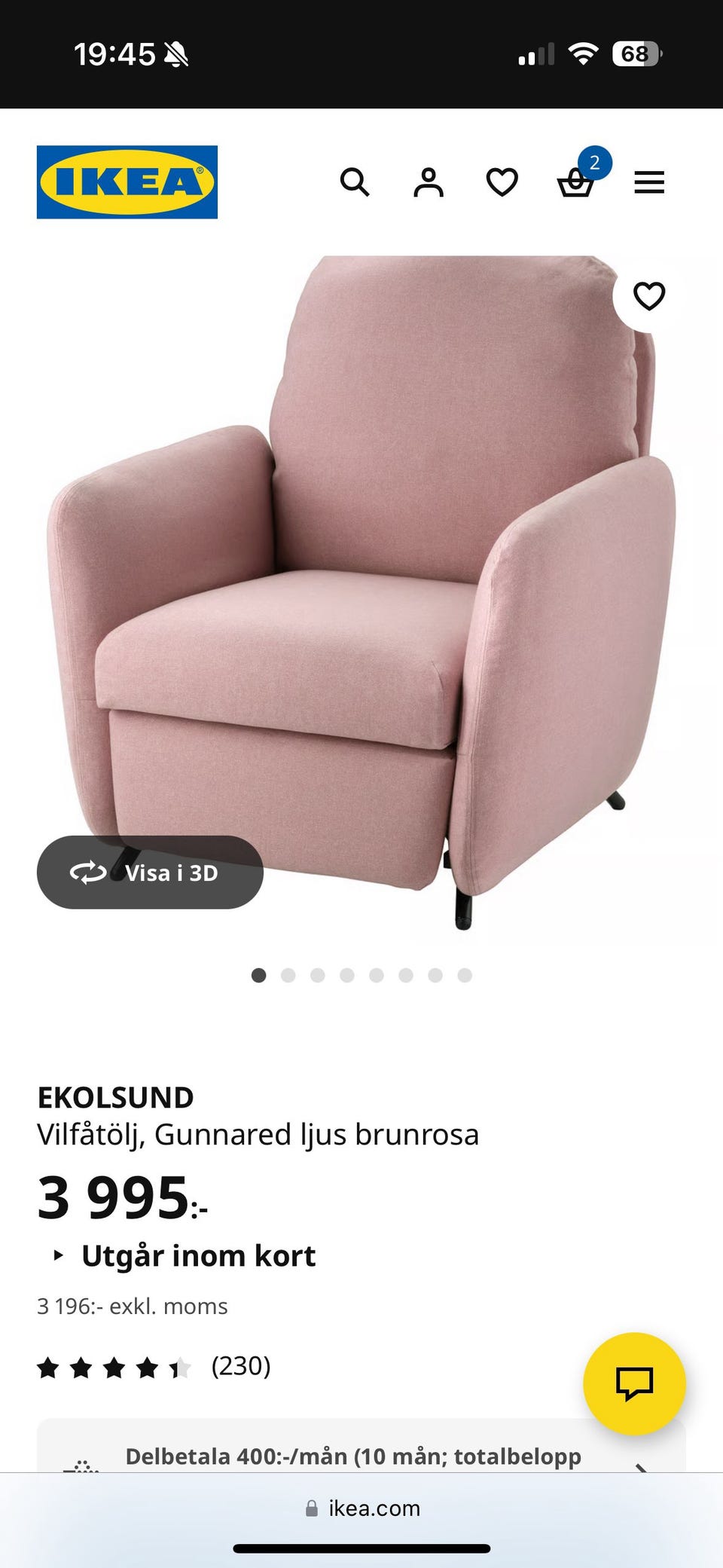Viewport: 723px width, 1568px height.
Task: Open the search magnifier icon
Action: tap(355, 182)
